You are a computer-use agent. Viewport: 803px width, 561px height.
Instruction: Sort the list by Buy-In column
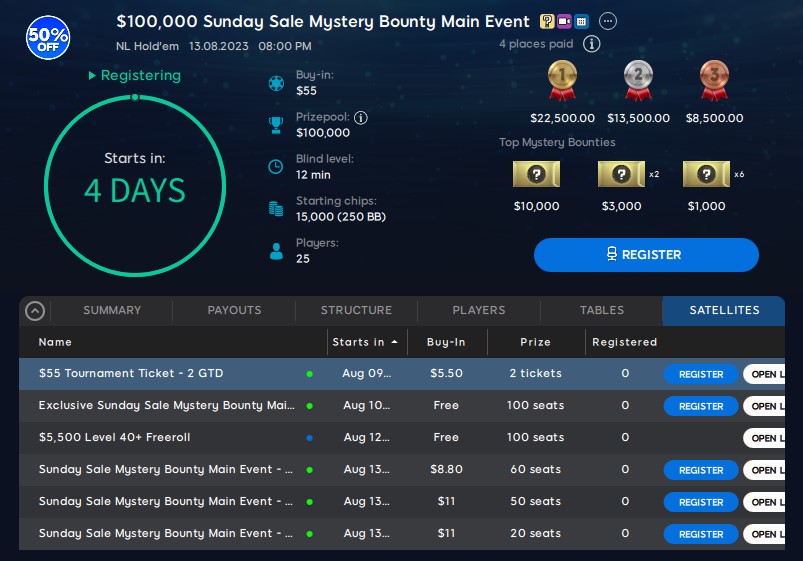[x=446, y=342]
